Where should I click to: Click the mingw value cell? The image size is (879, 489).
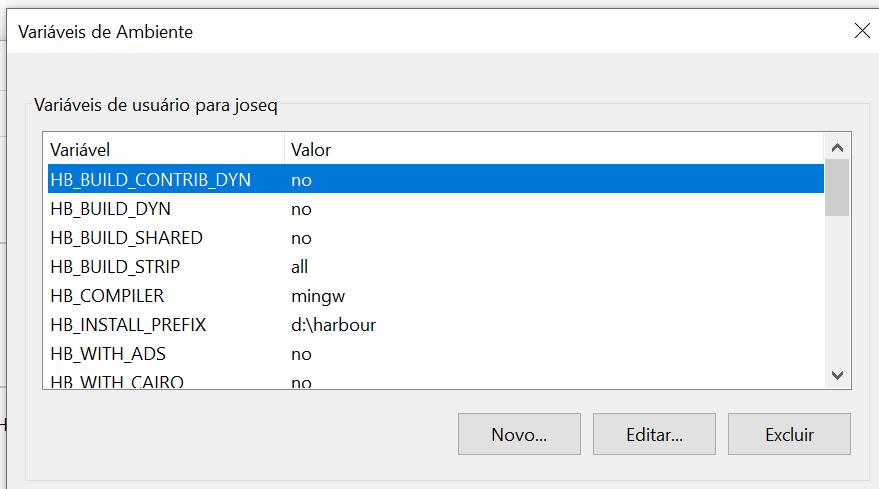[x=317, y=296]
